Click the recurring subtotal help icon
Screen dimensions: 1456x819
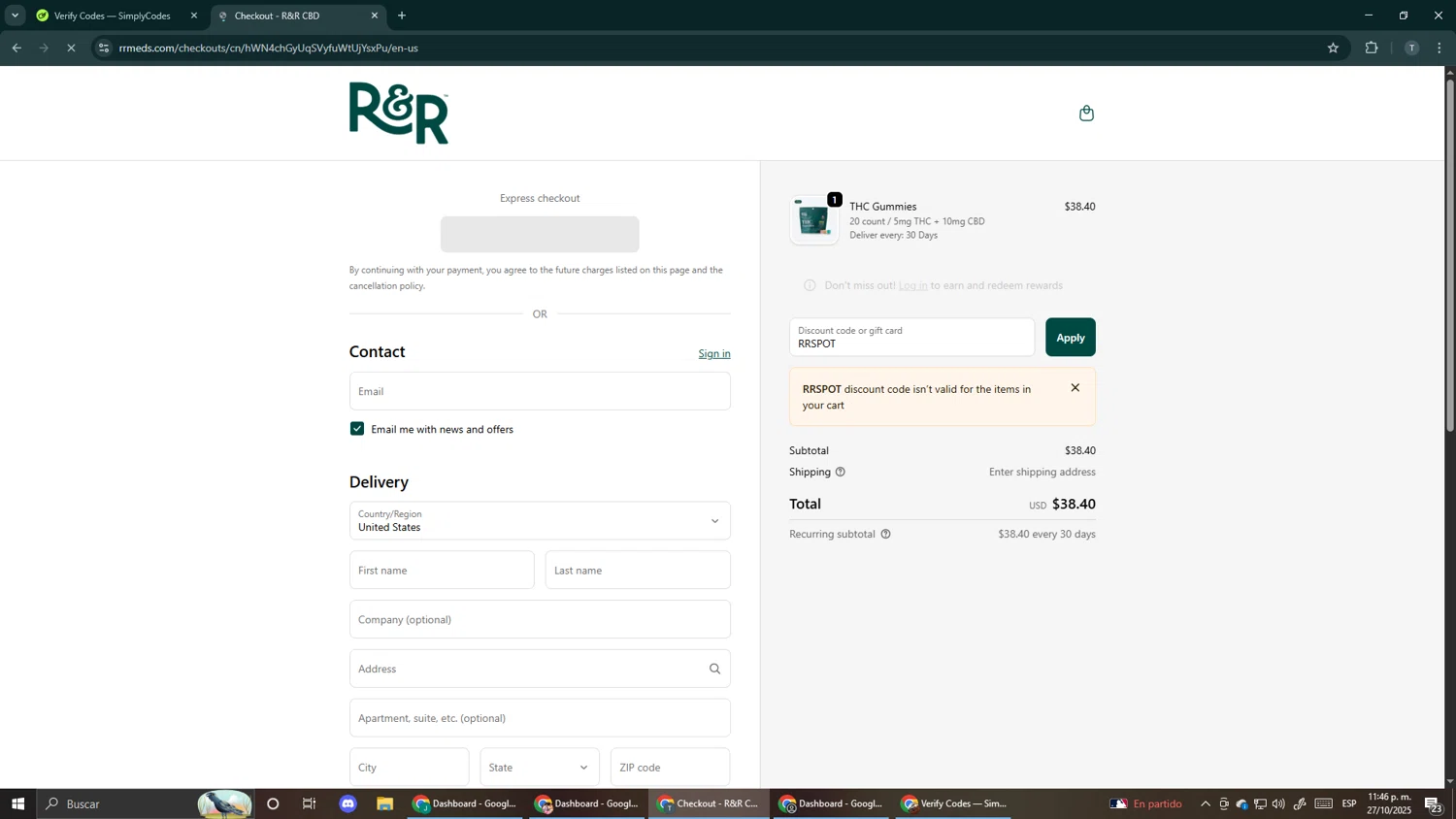click(x=885, y=535)
